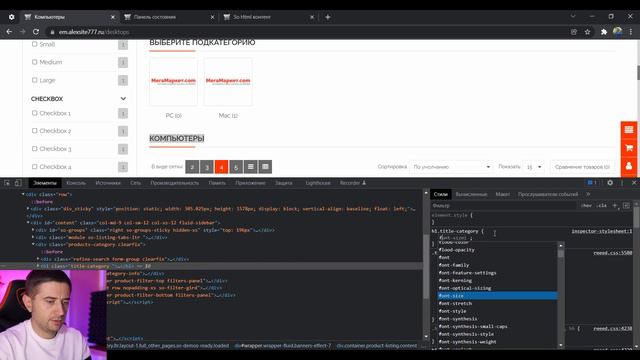Open the browser profile avatar
The height and width of the screenshot is (360, 640).
pyautogui.click(x=617, y=32)
